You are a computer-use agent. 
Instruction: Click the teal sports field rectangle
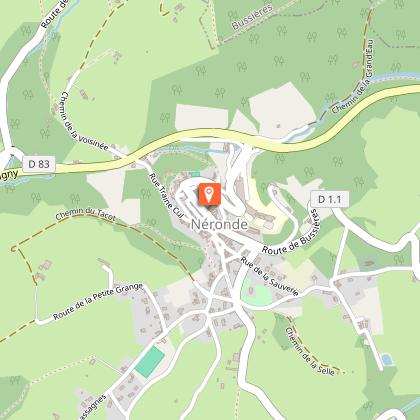(x=150, y=362)
